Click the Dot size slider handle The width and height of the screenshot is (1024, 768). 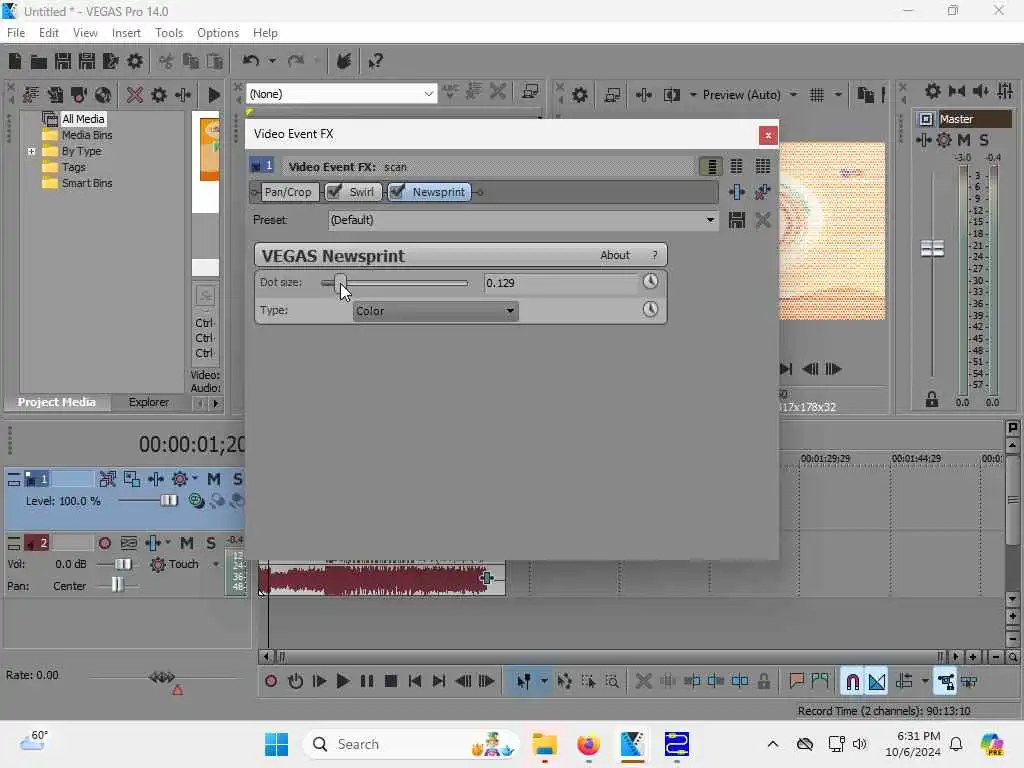[x=340, y=283]
